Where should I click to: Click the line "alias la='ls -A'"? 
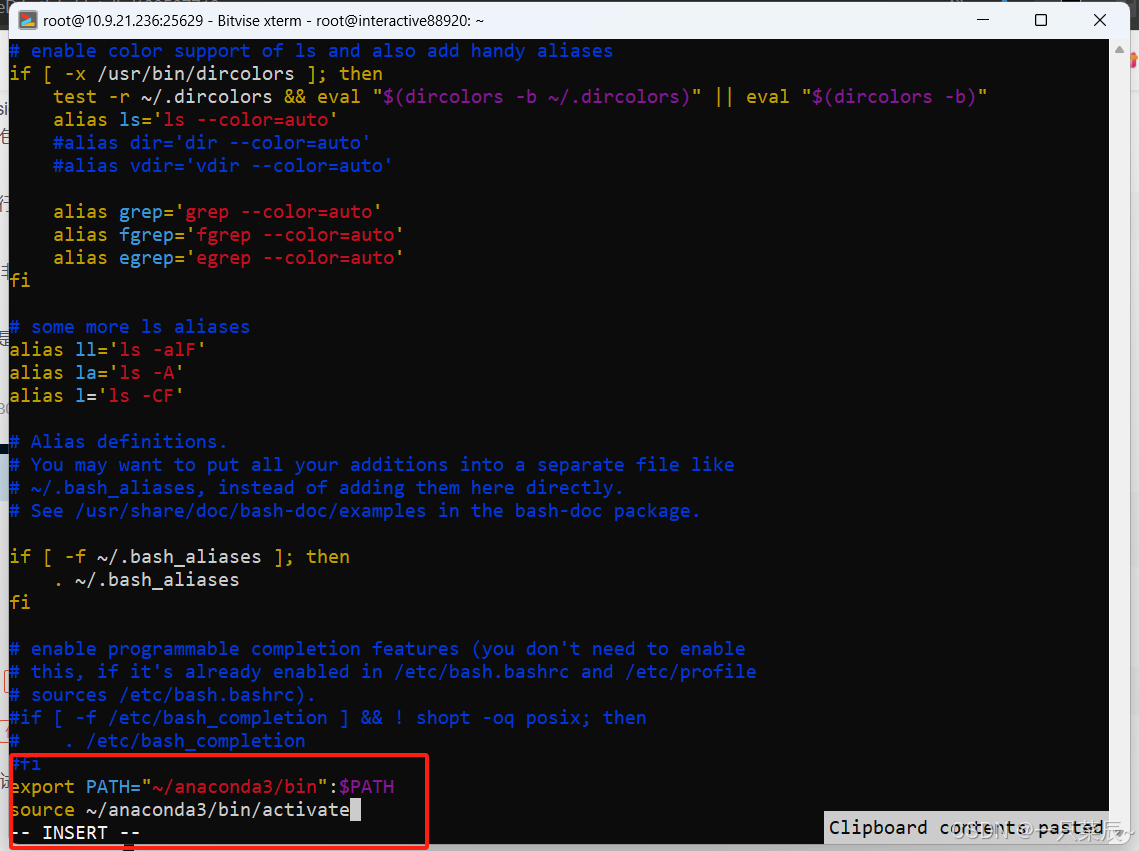pyautogui.click(x=97, y=372)
